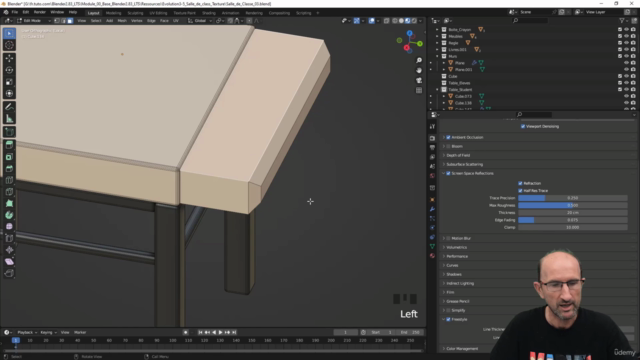Adjust the Trace Precision slider
Screen dimensions: 640x360
(x=573, y=198)
